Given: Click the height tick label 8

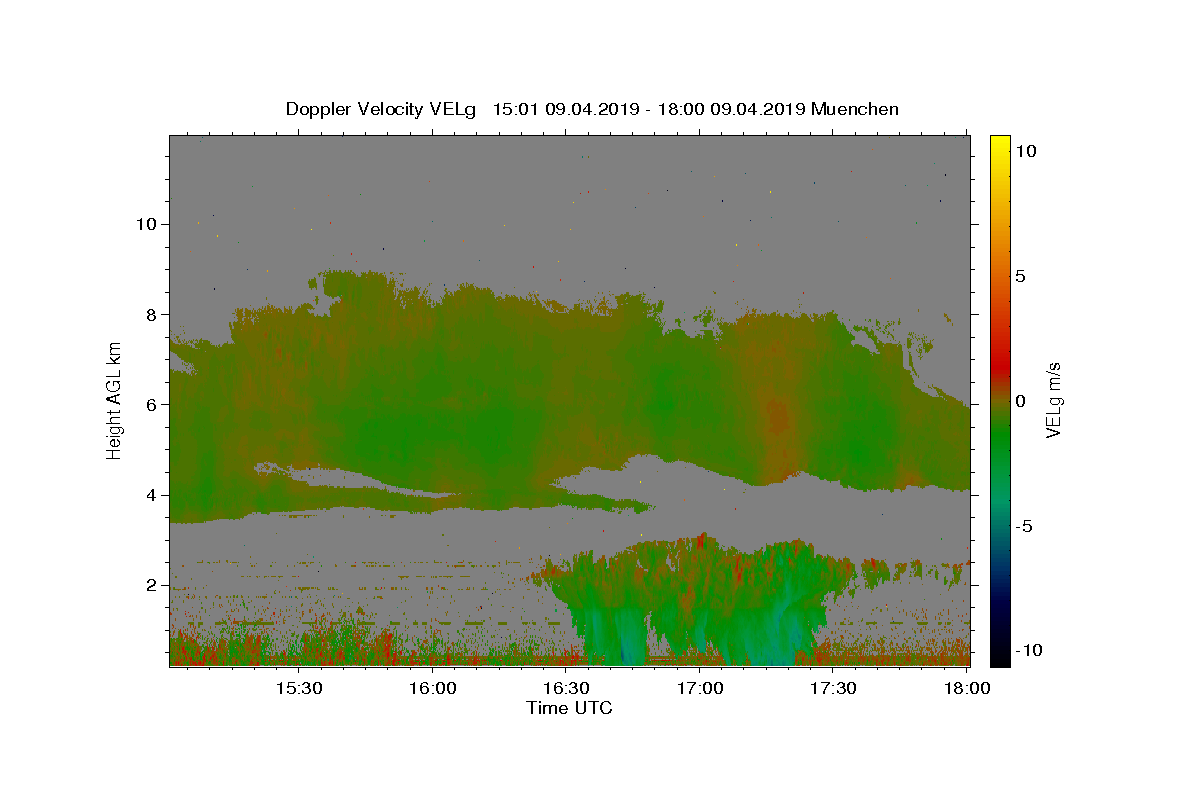Looking at the screenshot, I should tap(152, 314).
